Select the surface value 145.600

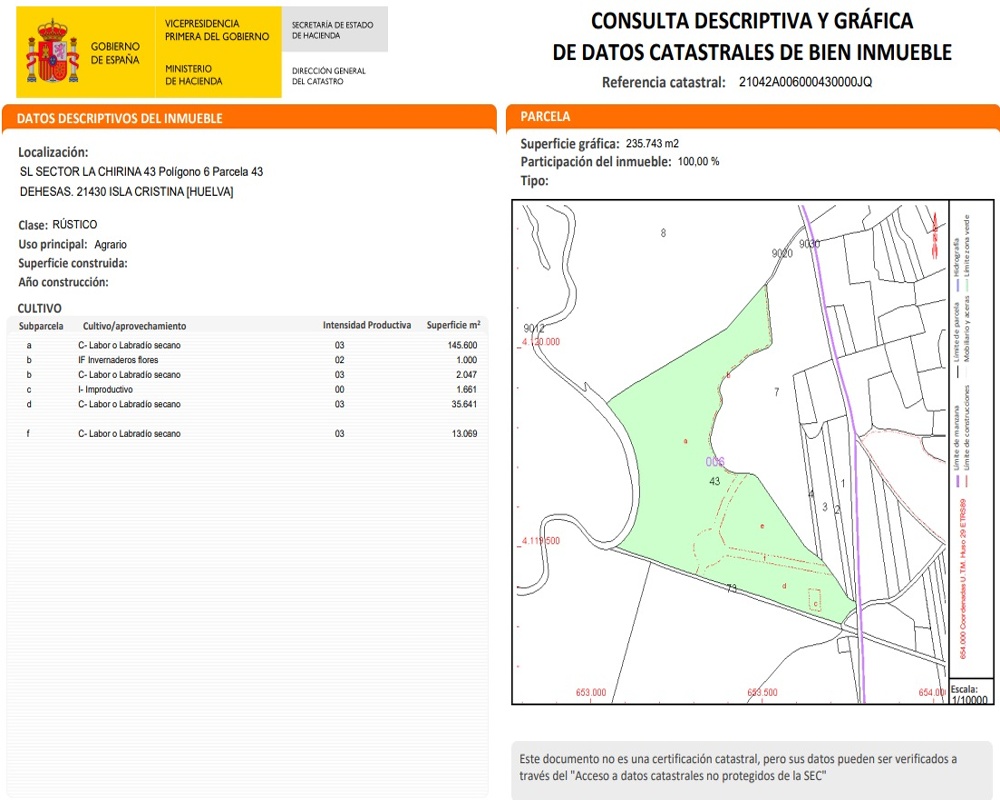(x=462, y=345)
